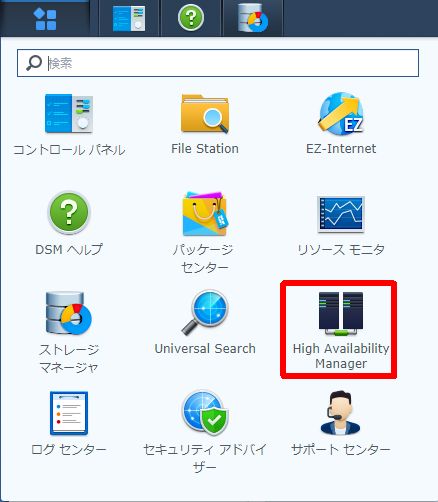
Task: Click the magnifying glass search icon
Action: 34,63
